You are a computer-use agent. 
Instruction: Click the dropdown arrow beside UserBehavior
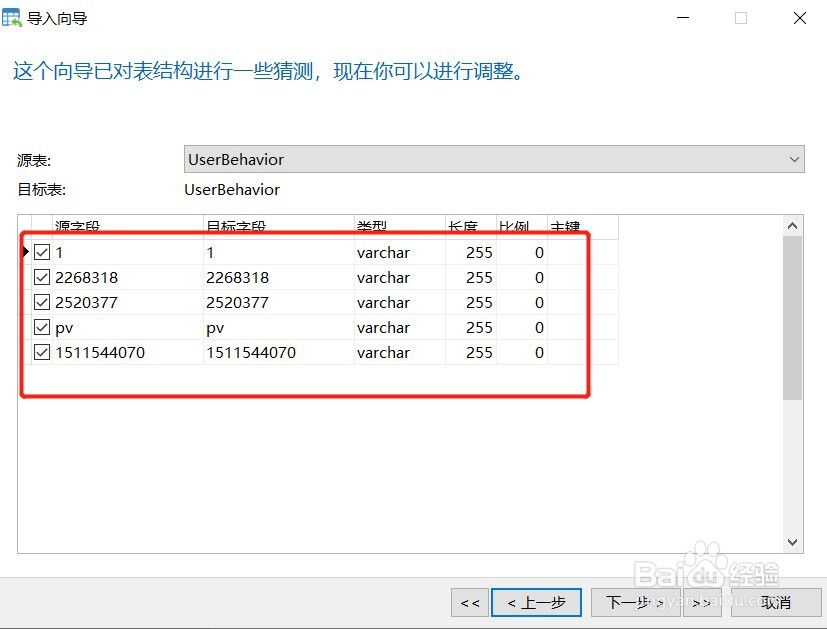click(x=793, y=159)
